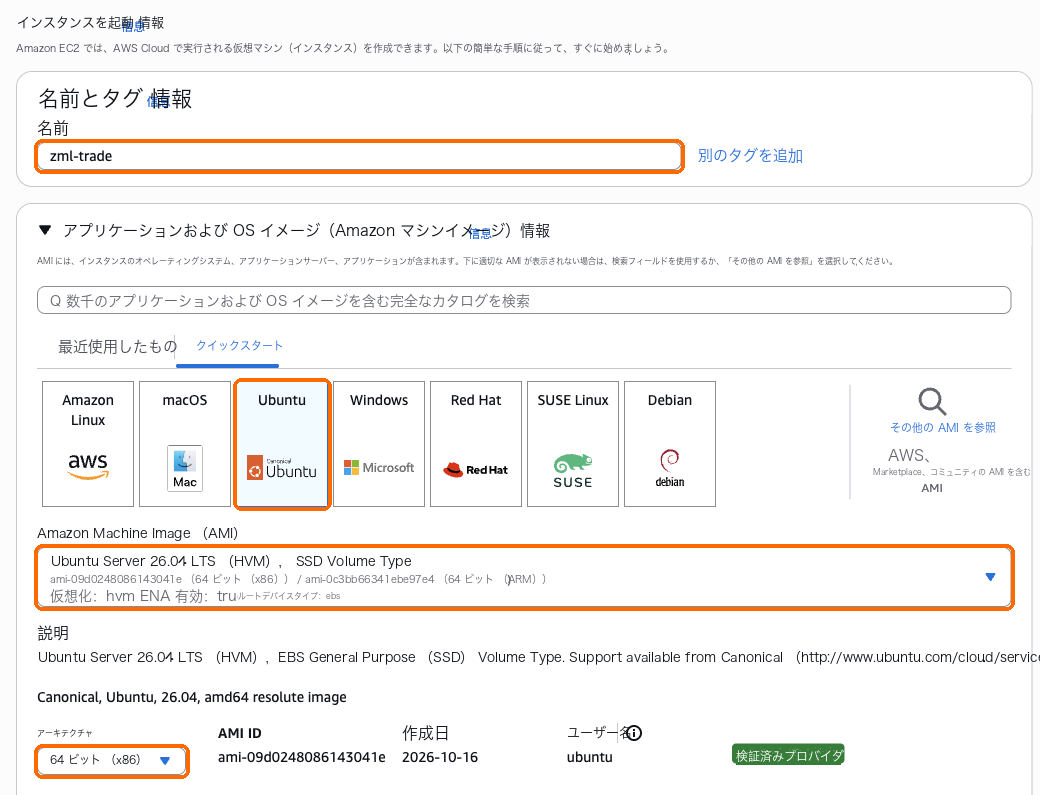Select the Windows Microsoft logo tile
The width and height of the screenshot is (1040, 795).
(x=379, y=444)
